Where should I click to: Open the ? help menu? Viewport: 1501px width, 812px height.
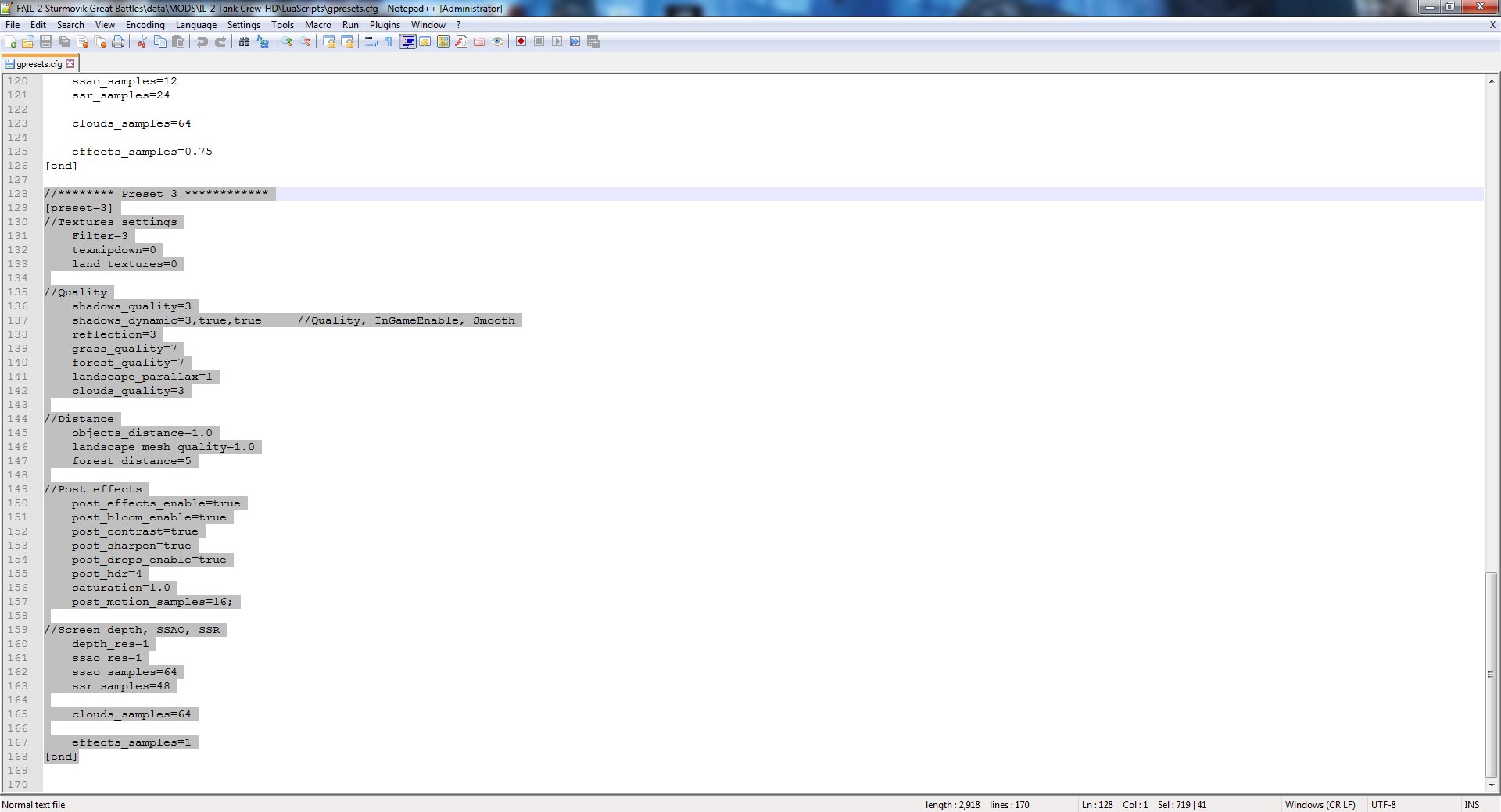point(459,25)
